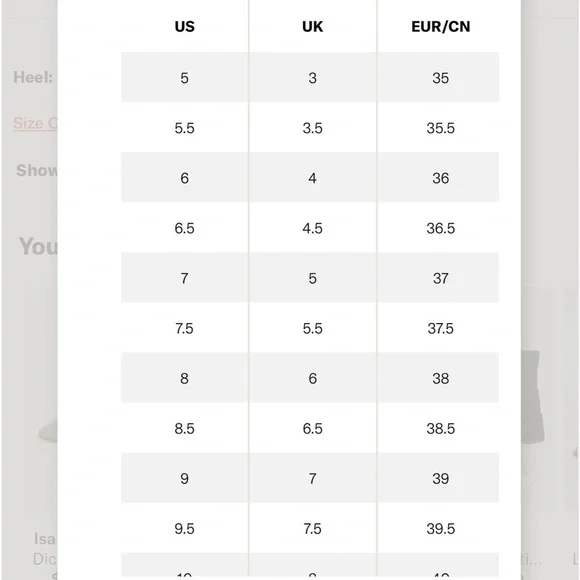Select US size 9.5 cell

coord(185,529)
